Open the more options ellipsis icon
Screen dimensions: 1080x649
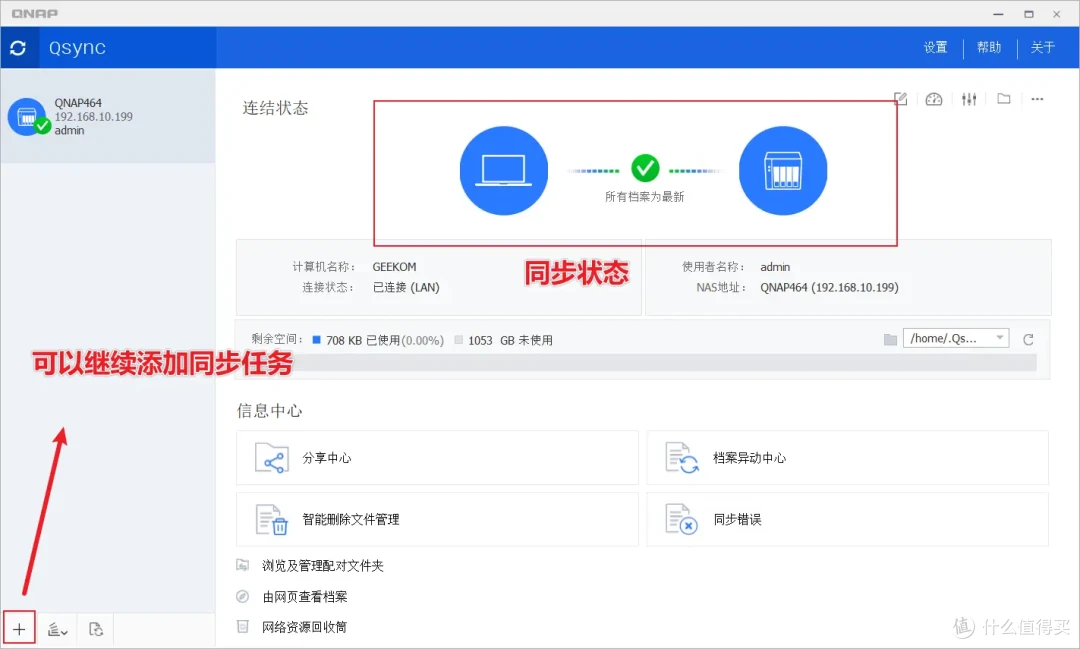pyautogui.click(x=1037, y=99)
